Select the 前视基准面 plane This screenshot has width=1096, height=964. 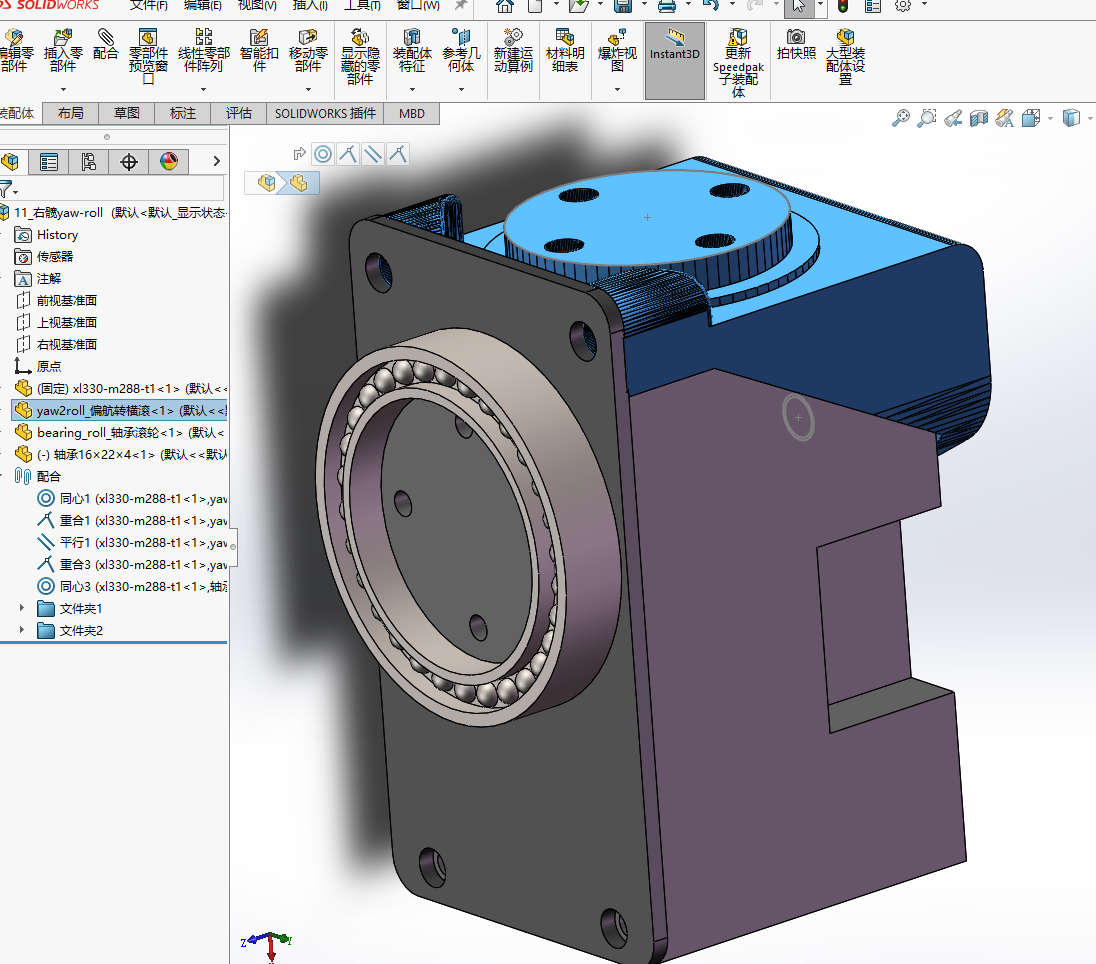pyautogui.click(x=57, y=301)
